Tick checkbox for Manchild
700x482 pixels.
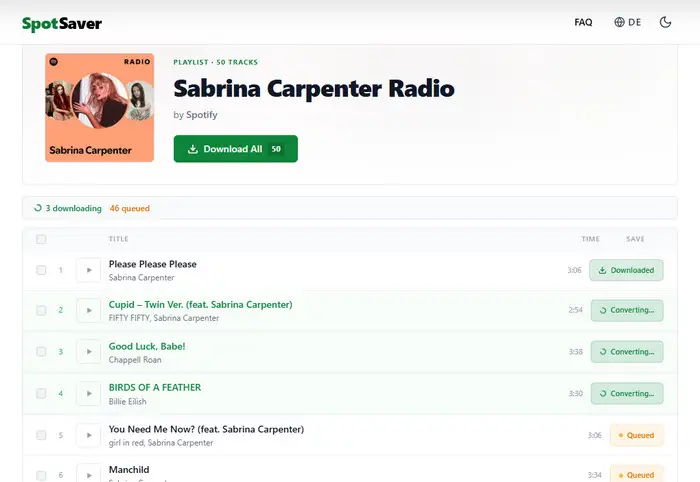[x=41, y=475]
